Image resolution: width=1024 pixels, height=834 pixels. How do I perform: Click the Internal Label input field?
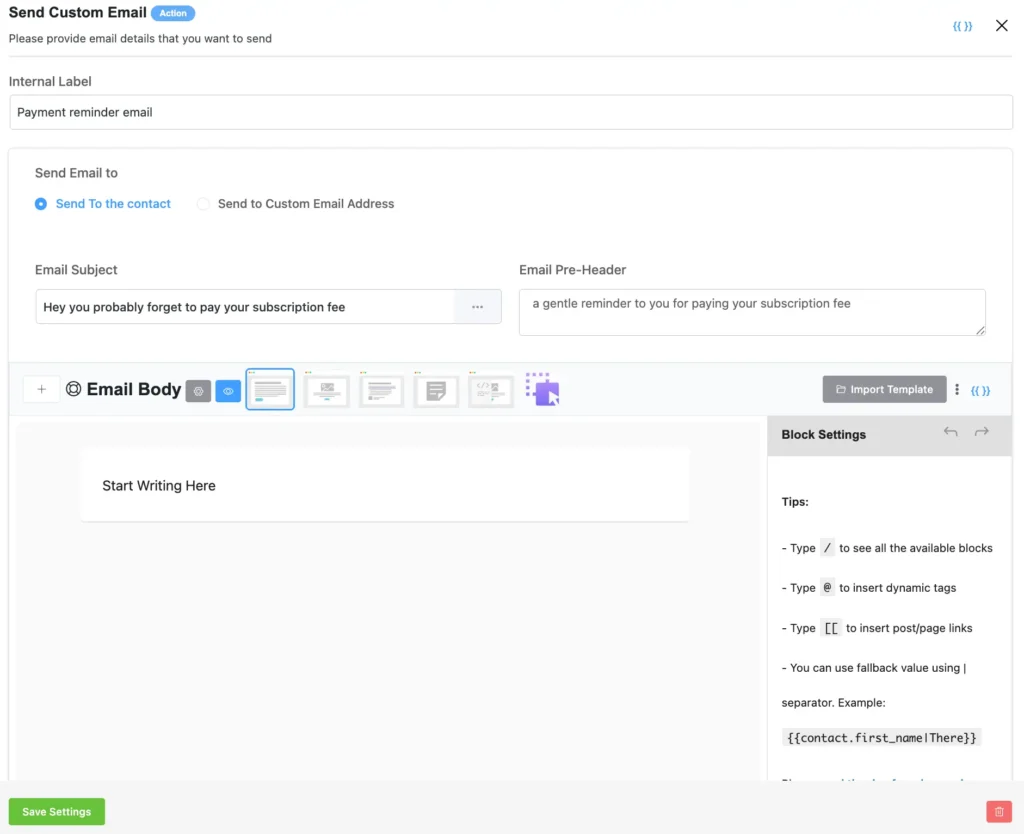point(510,112)
